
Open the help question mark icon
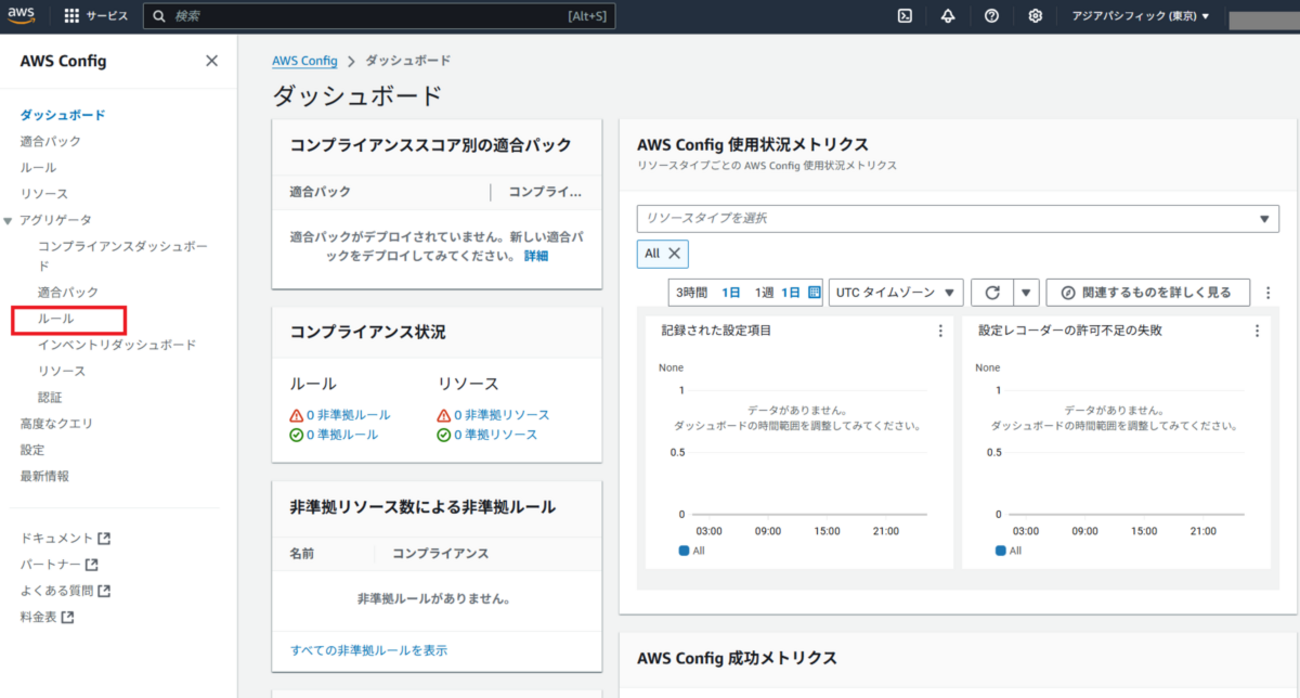pos(991,16)
